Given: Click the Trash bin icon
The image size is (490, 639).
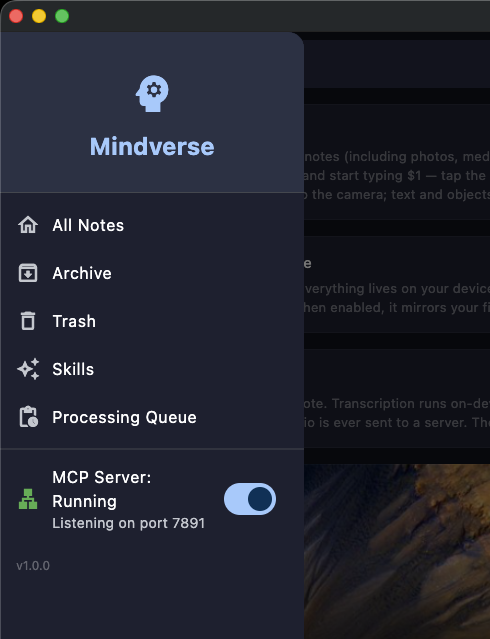Looking at the screenshot, I should point(28,321).
